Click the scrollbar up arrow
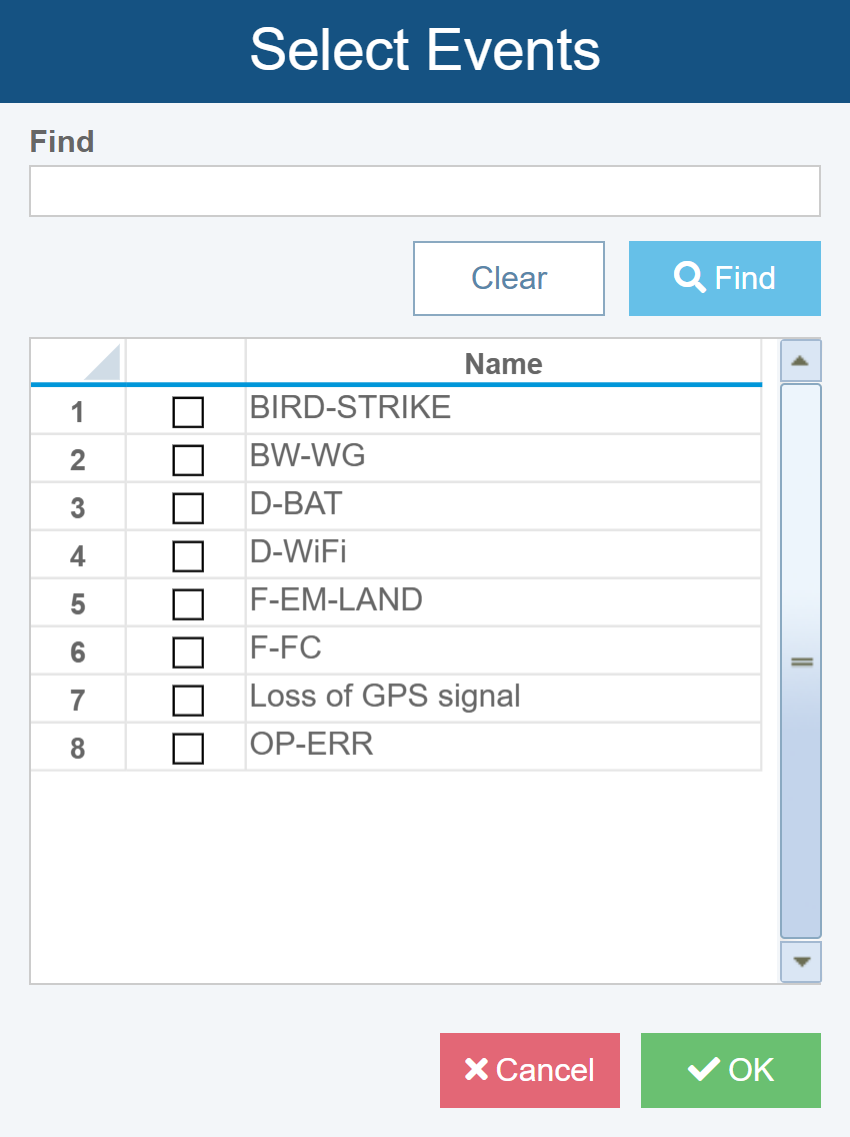 (800, 361)
